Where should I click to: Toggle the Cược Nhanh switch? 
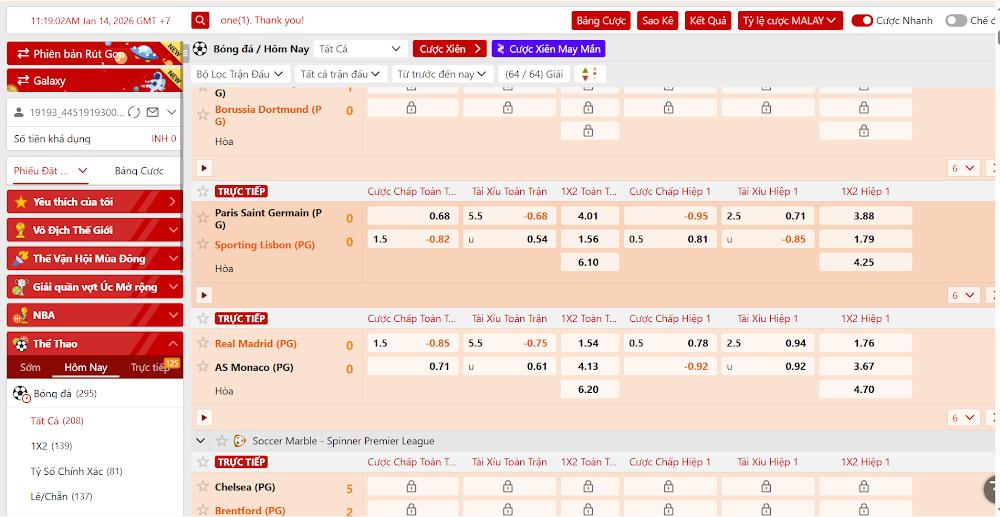[862, 20]
